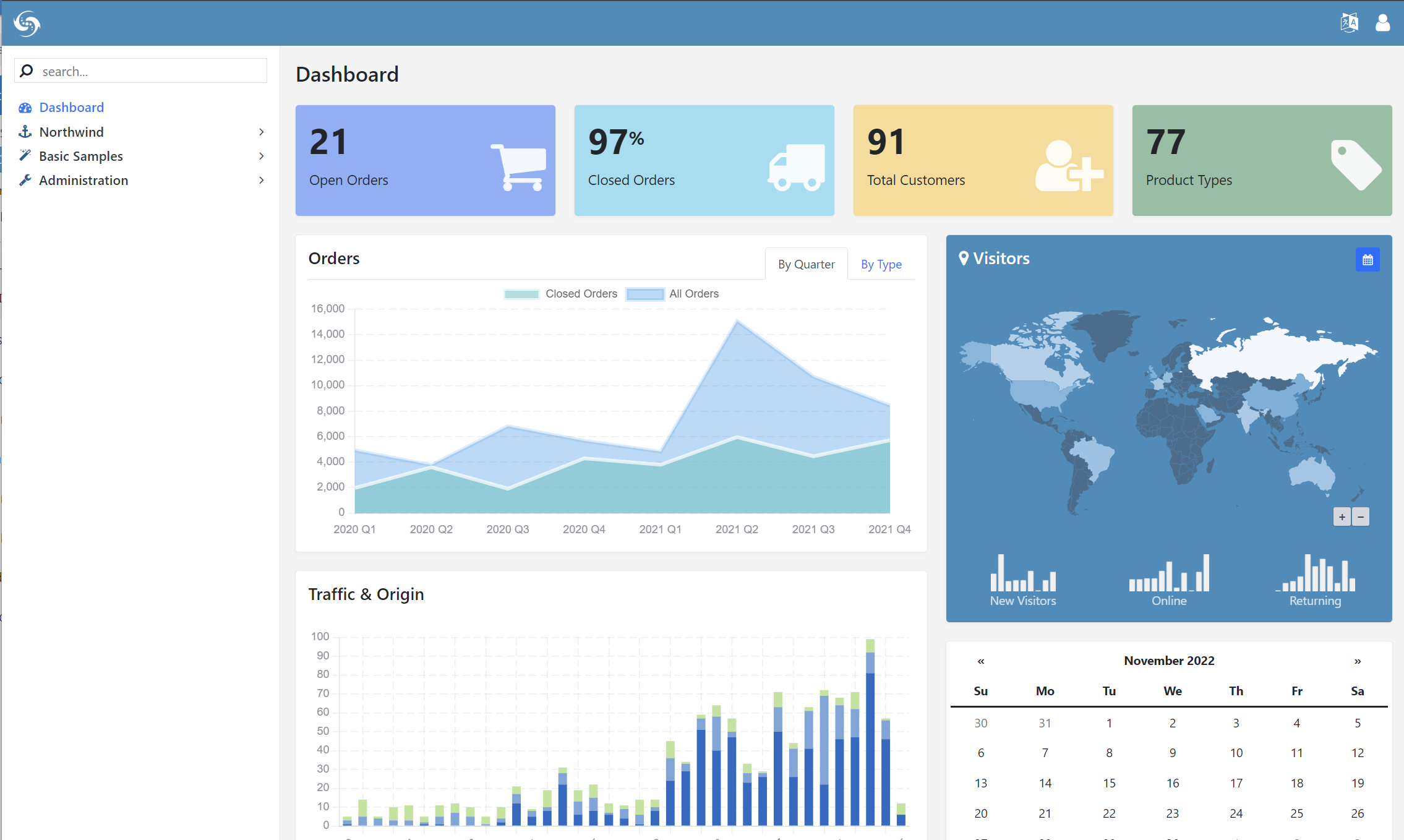Image resolution: width=1404 pixels, height=840 pixels.
Task: Expand the Administration menu chevron
Action: coord(262,180)
